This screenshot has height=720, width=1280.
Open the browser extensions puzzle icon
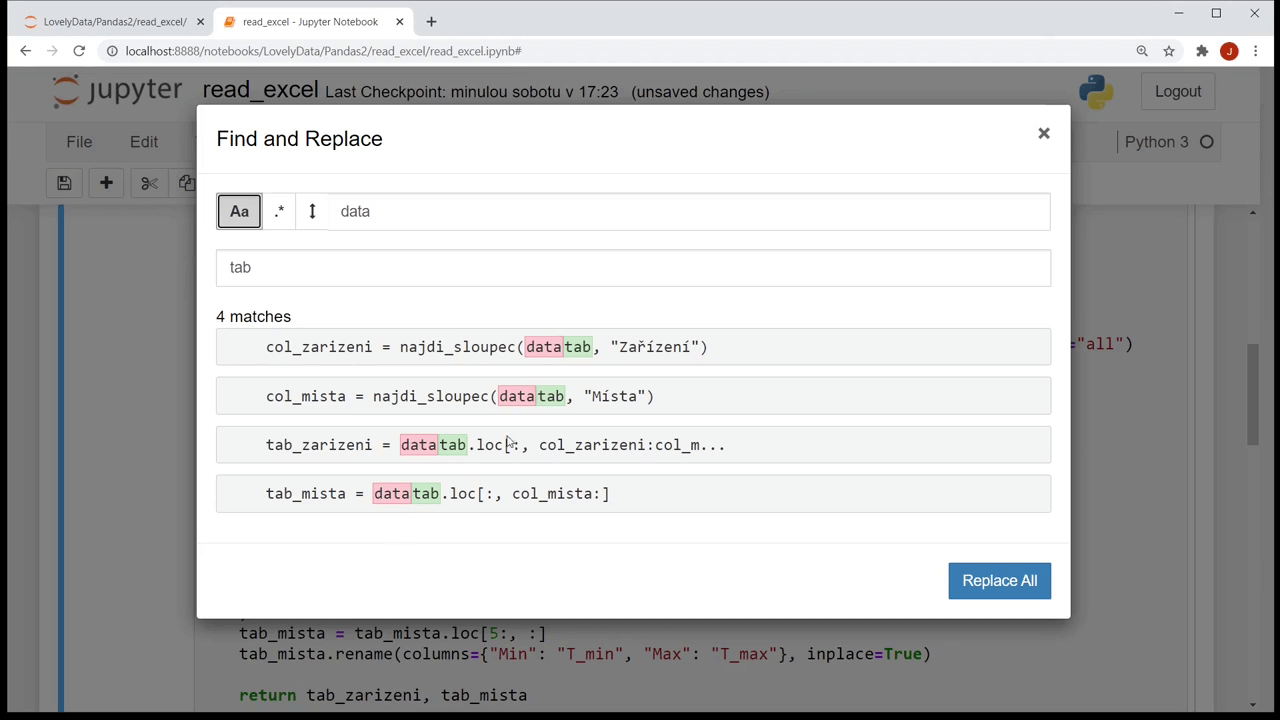(1202, 51)
